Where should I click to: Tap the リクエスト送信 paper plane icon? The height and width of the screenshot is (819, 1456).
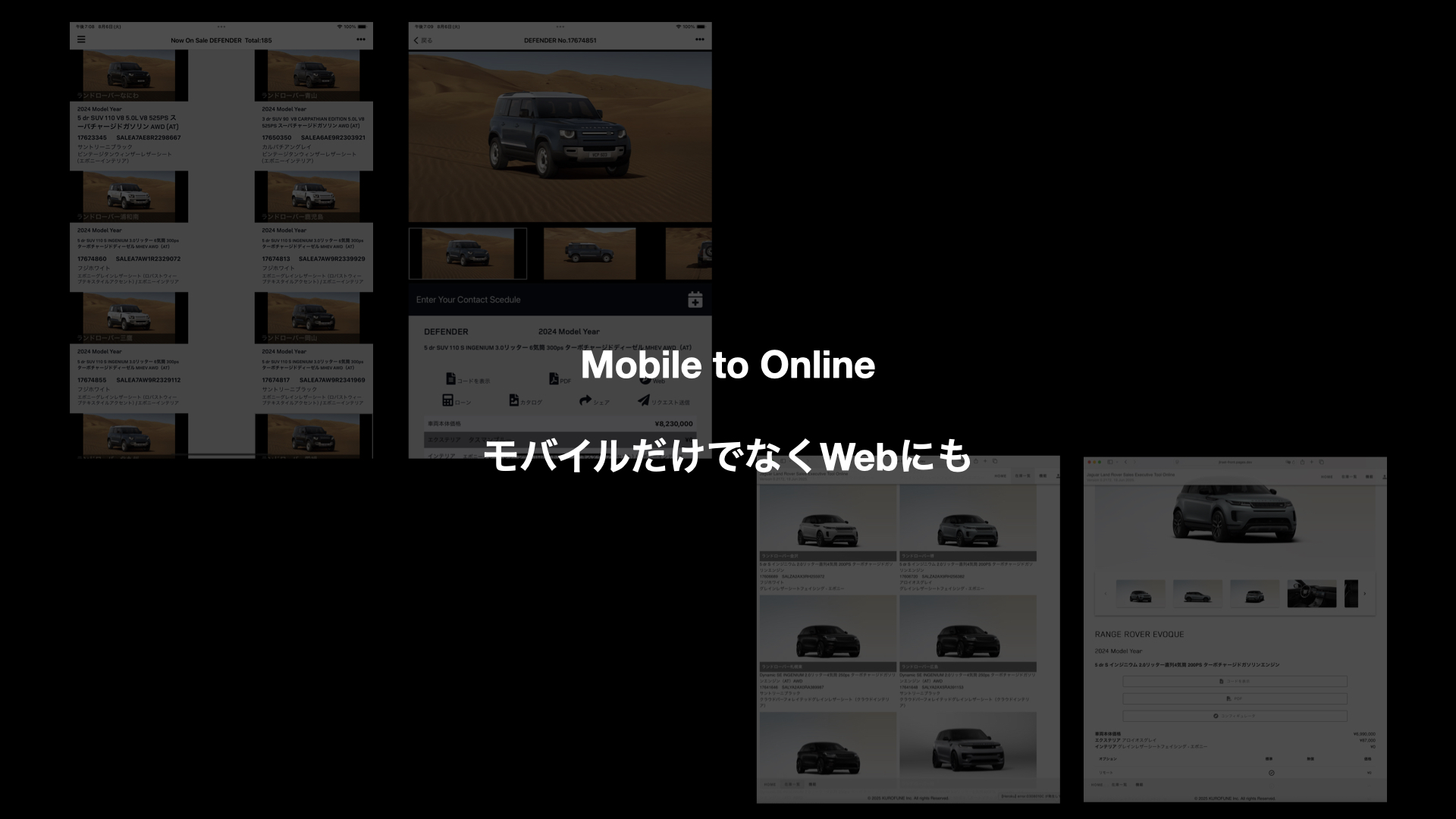[644, 400]
